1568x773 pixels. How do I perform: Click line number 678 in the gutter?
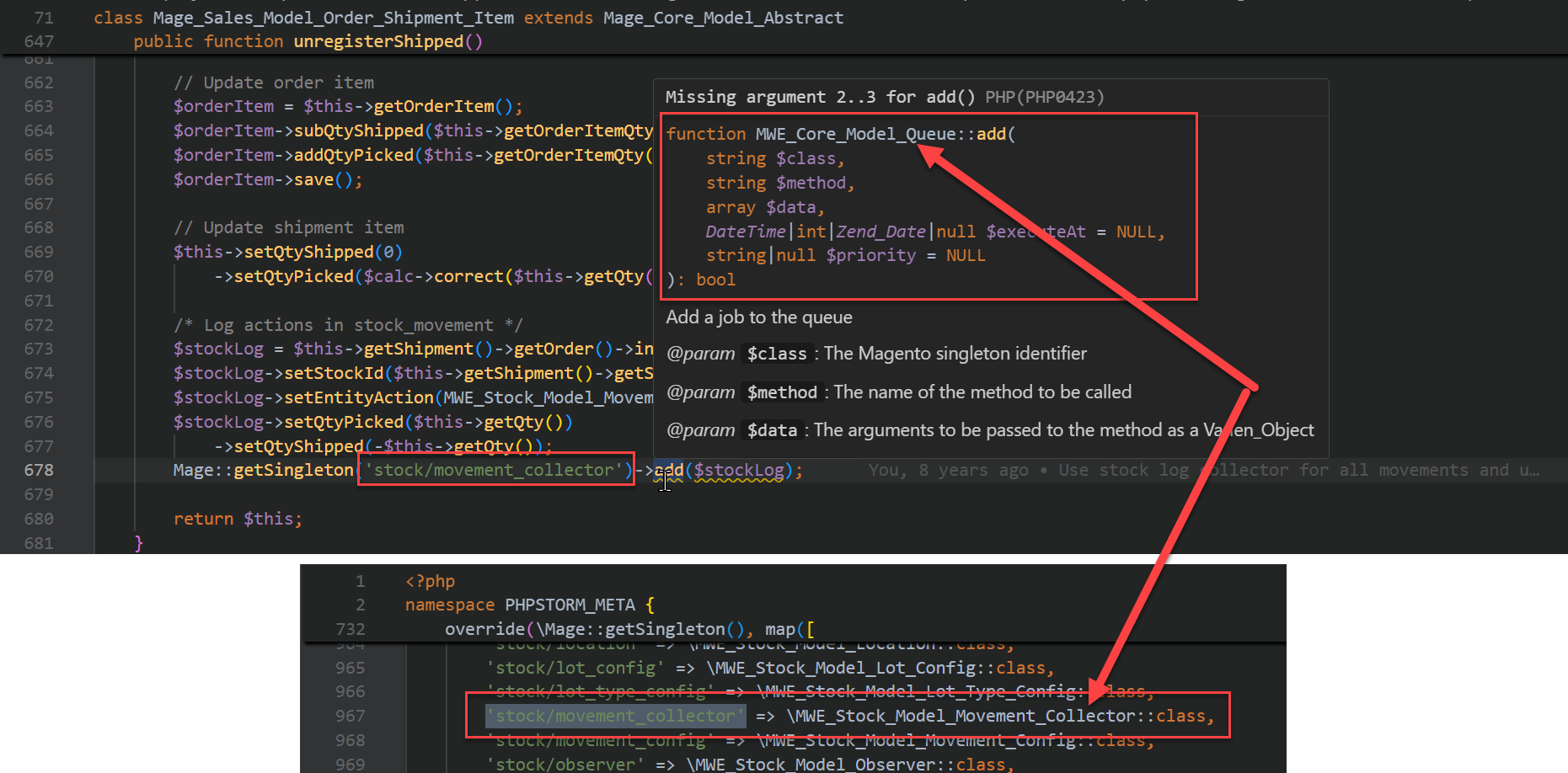(x=39, y=470)
